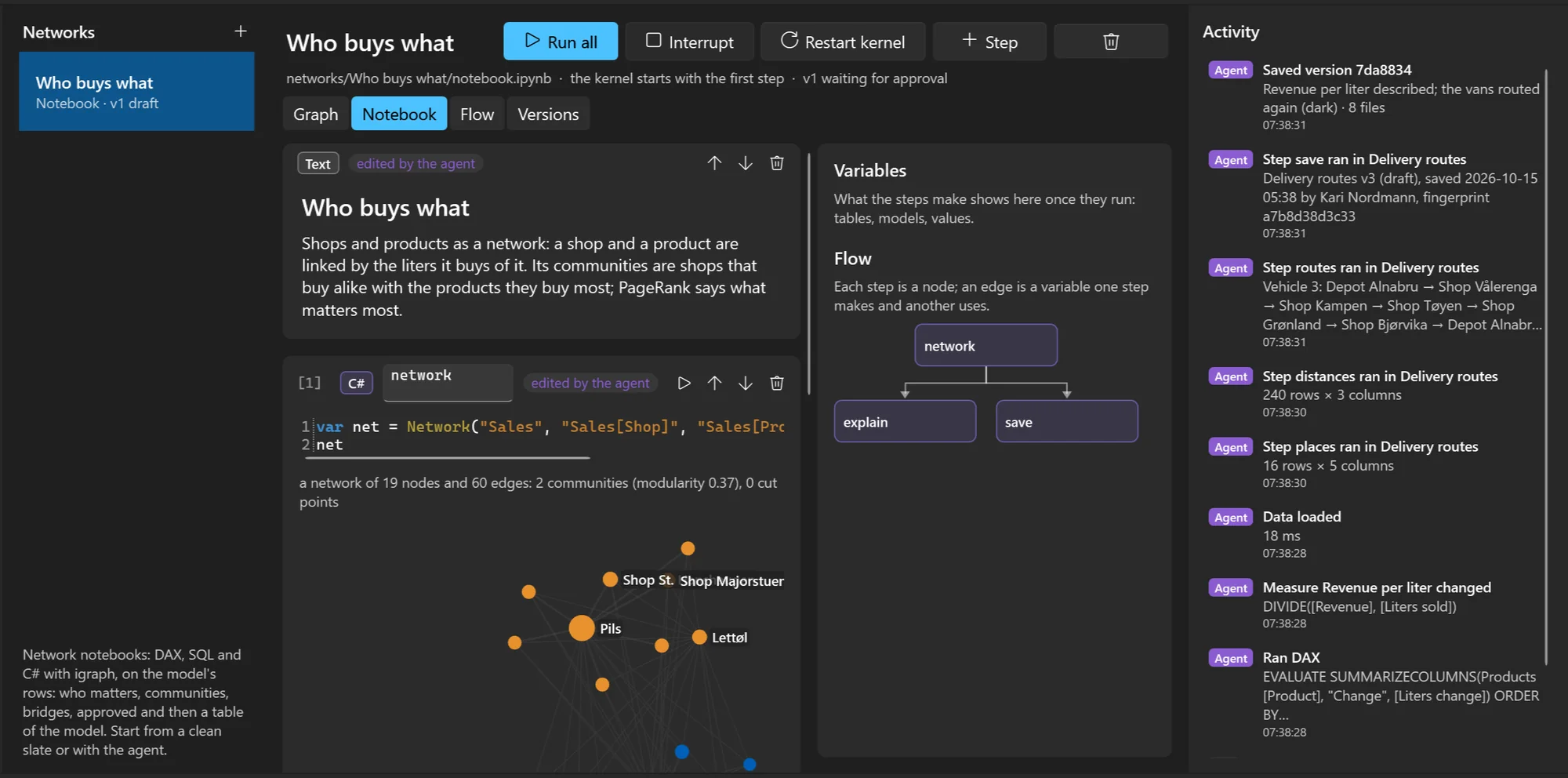Click Agent badge beside Ran DAX
1568x778 pixels.
point(1231,658)
